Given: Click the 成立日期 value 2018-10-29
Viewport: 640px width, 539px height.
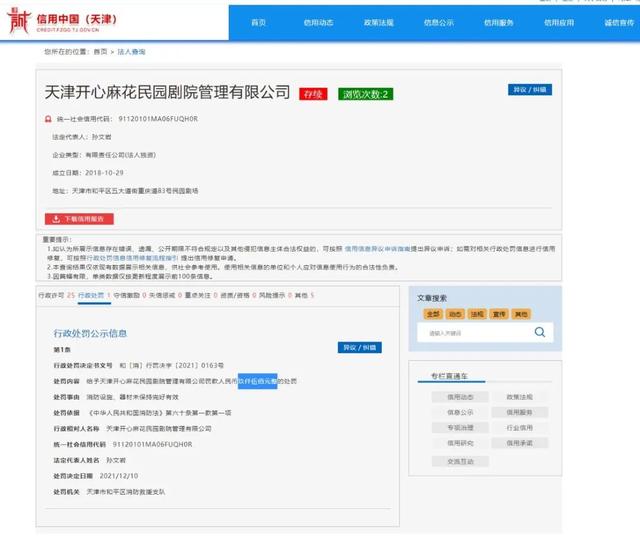Looking at the screenshot, I should tap(104, 173).
